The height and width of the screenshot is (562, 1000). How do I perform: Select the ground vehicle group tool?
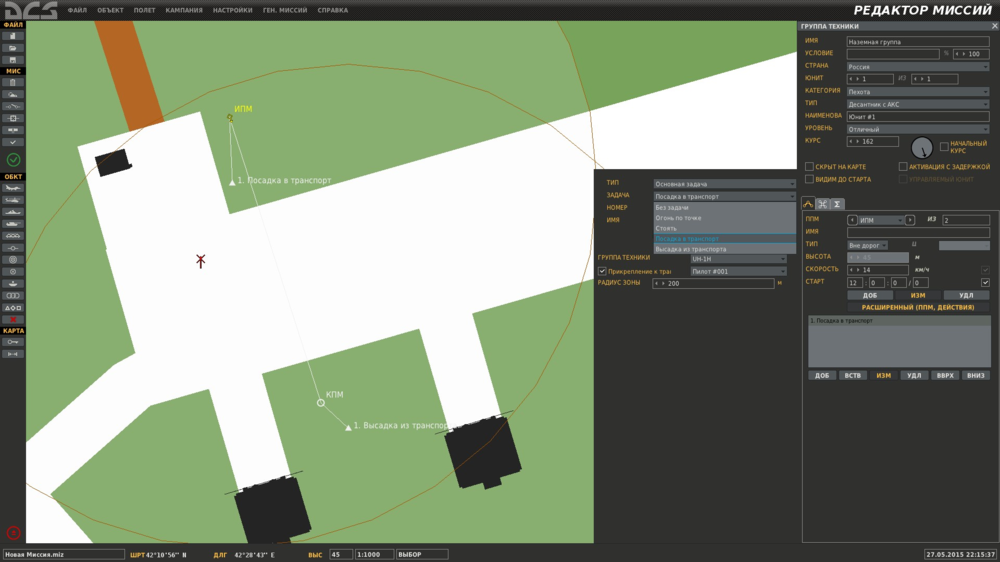point(13,224)
